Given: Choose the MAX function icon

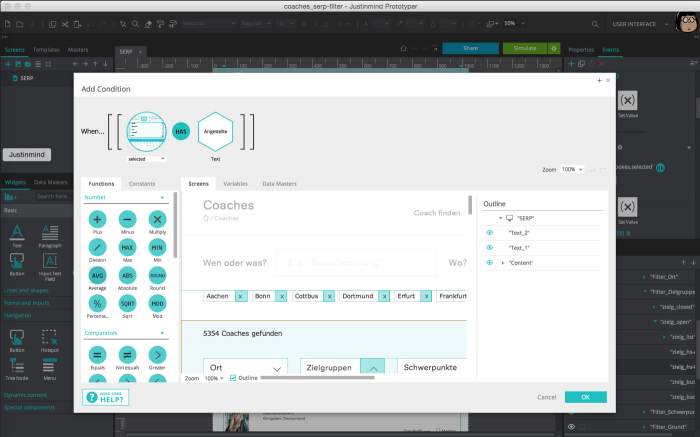Looking at the screenshot, I should (x=127, y=247).
